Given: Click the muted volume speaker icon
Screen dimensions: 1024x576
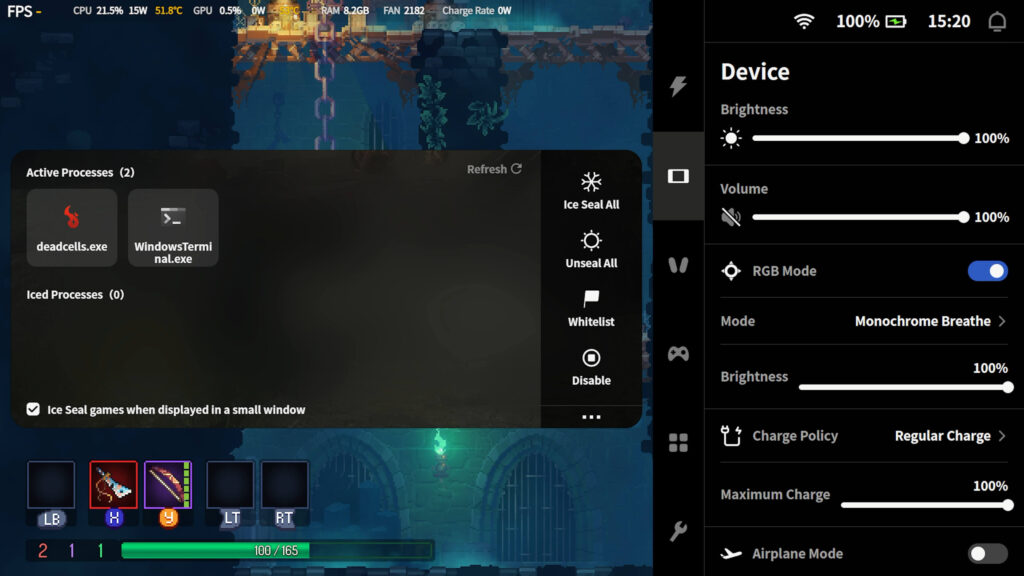Looking at the screenshot, I should (x=731, y=217).
